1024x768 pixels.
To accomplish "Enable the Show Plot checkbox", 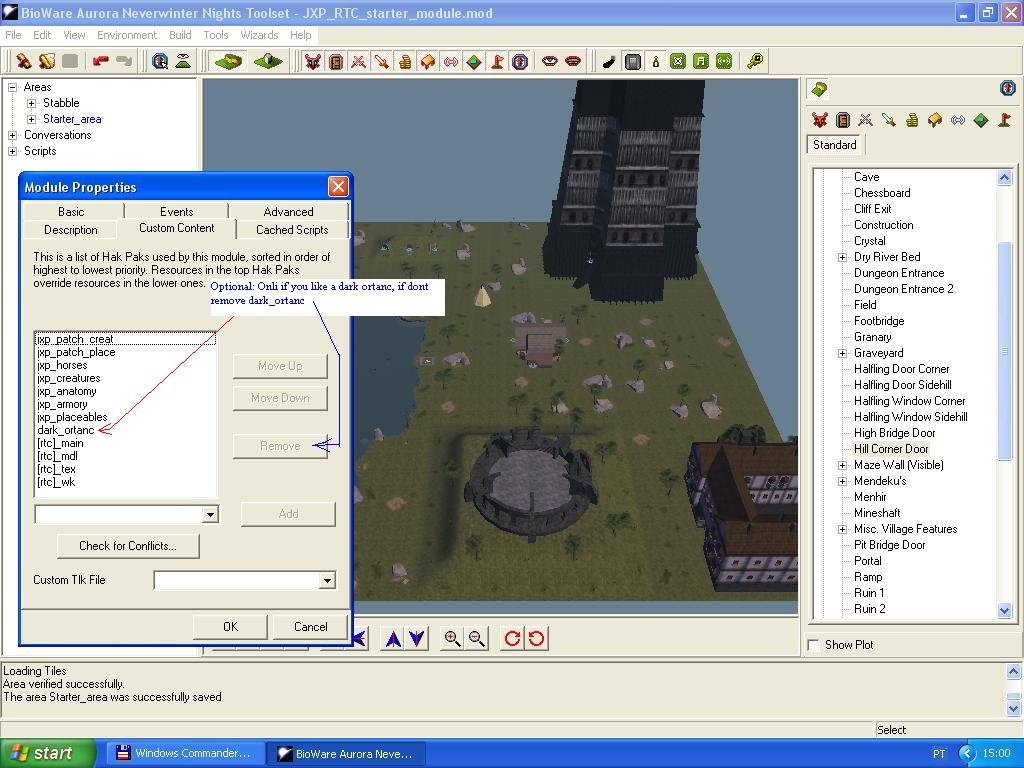I will [x=814, y=645].
